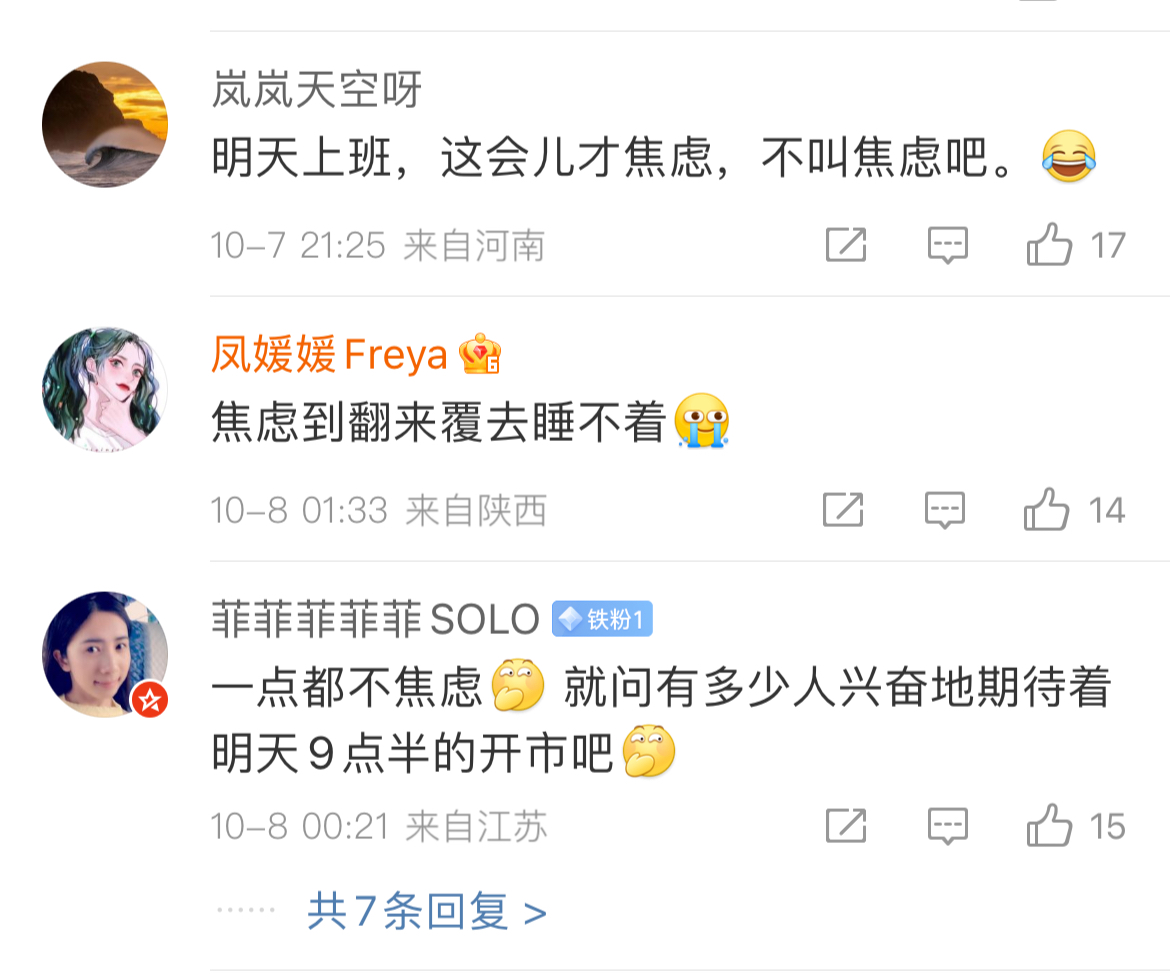Reply to 菲菲菲菲菲SOLO's comment
The image size is (1170, 980).
coord(947,826)
